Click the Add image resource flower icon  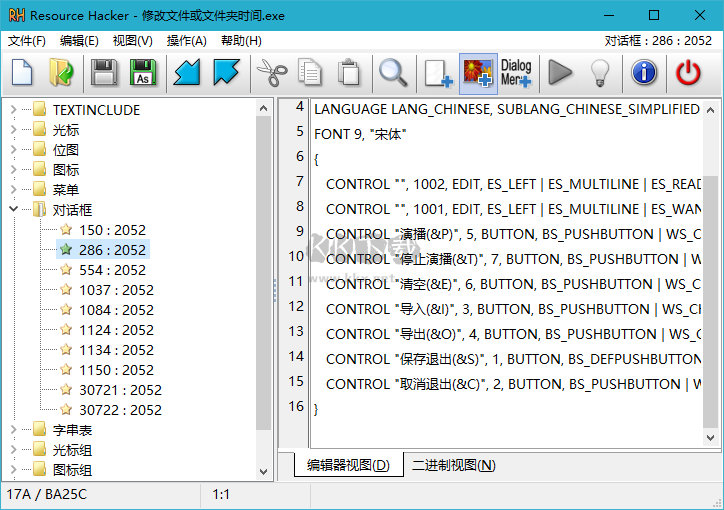[x=478, y=73]
